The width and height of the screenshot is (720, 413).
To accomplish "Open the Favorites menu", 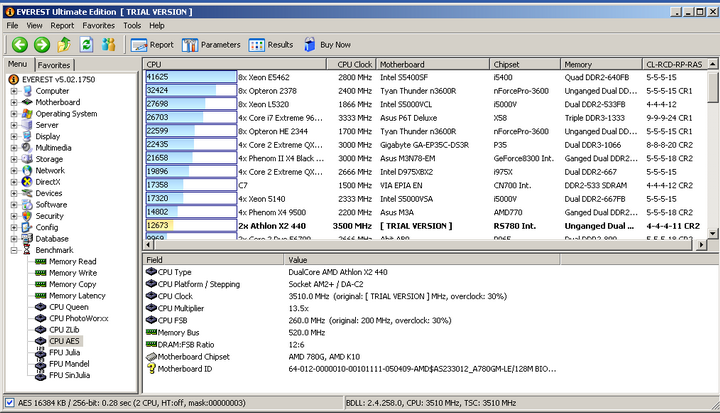I will (98, 25).
